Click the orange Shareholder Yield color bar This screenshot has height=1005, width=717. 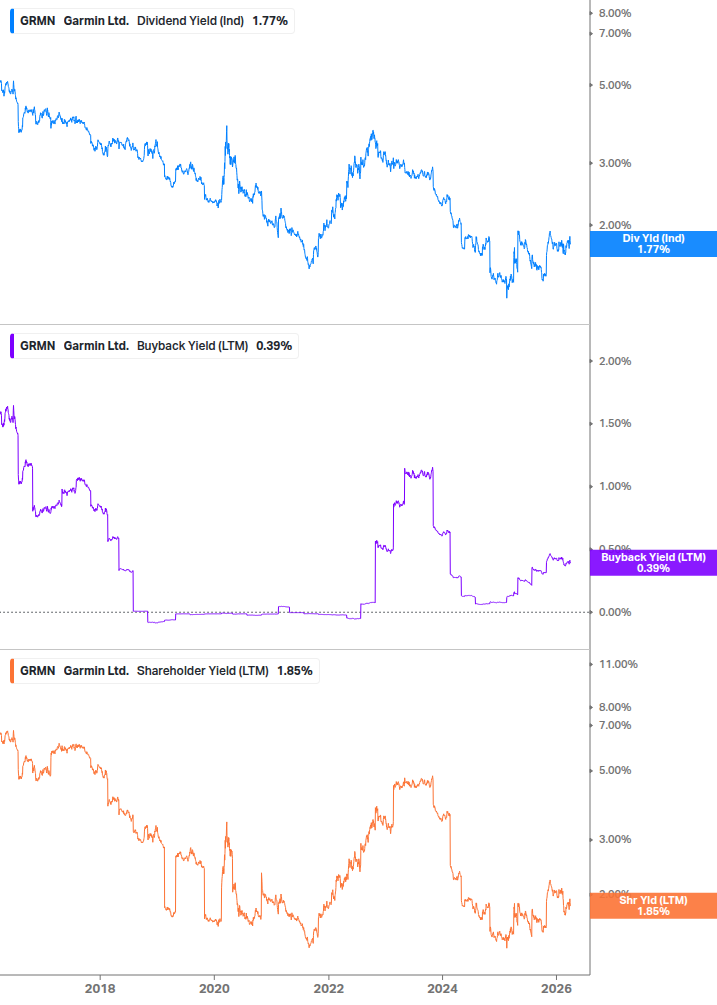tap(12, 670)
